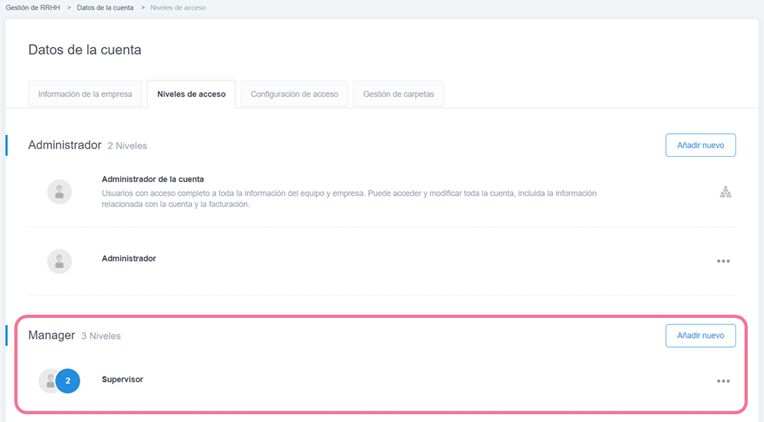Open the Configuración de acceso tab
Screen dimensions: 764x422
pyautogui.click(x=294, y=95)
